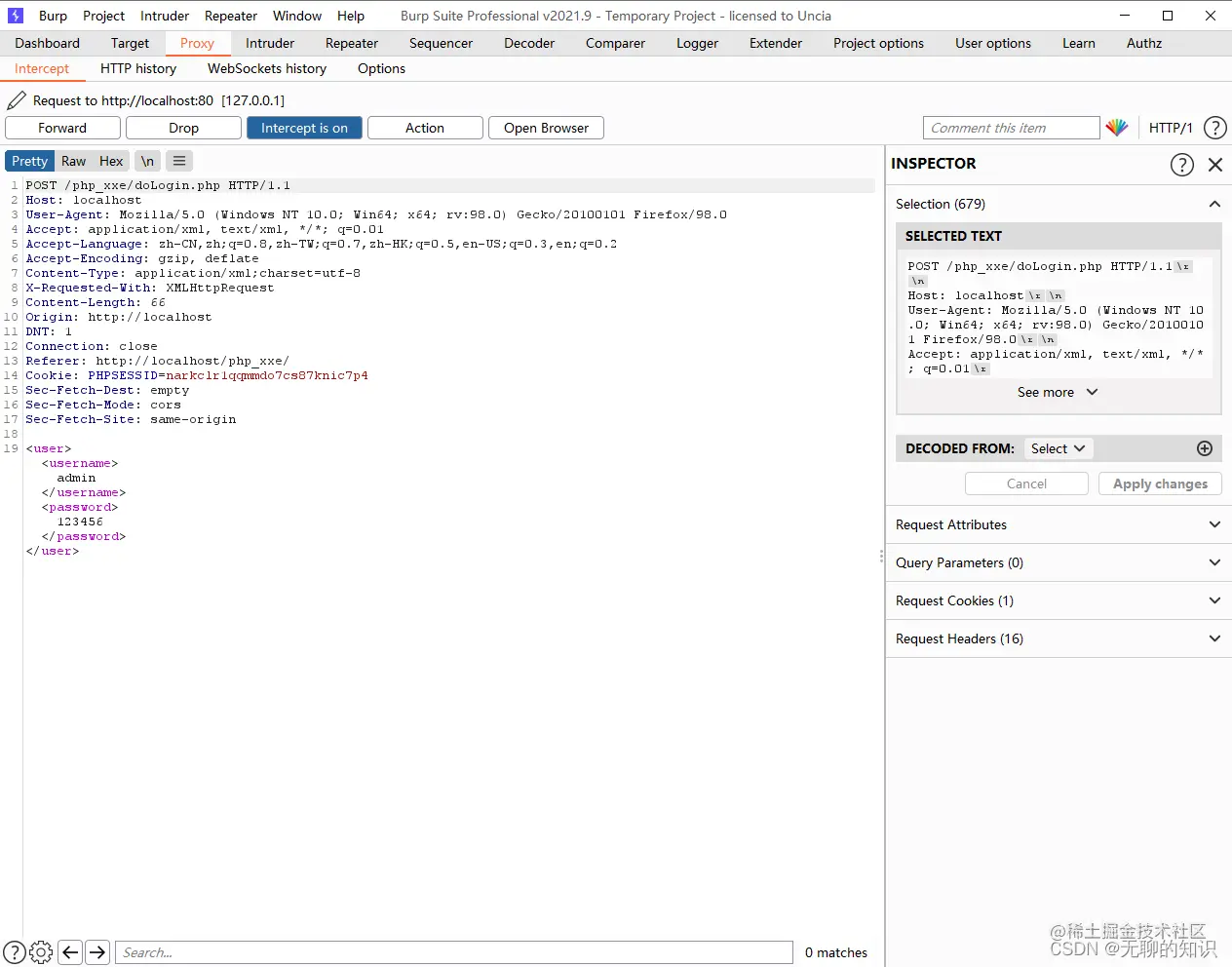Switch to the Logger tab

(697, 43)
